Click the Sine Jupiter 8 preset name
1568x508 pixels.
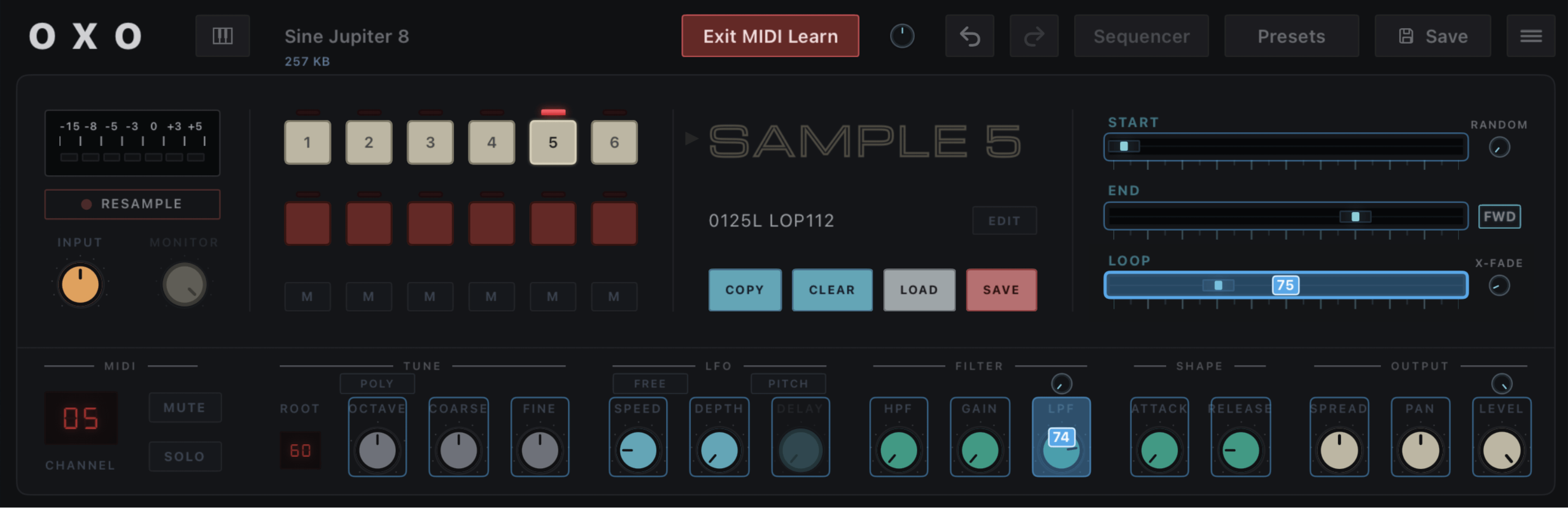pyautogui.click(x=347, y=36)
